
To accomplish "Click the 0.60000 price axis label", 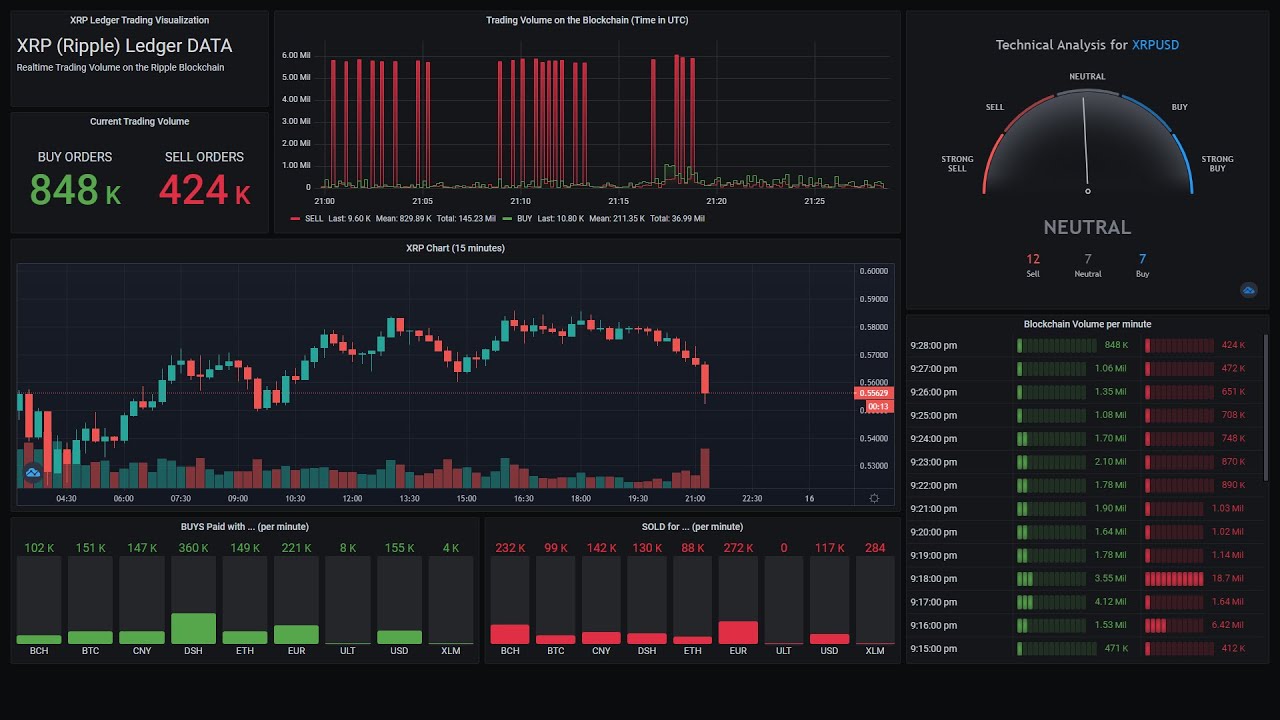I will pyautogui.click(x=874, y=271).
